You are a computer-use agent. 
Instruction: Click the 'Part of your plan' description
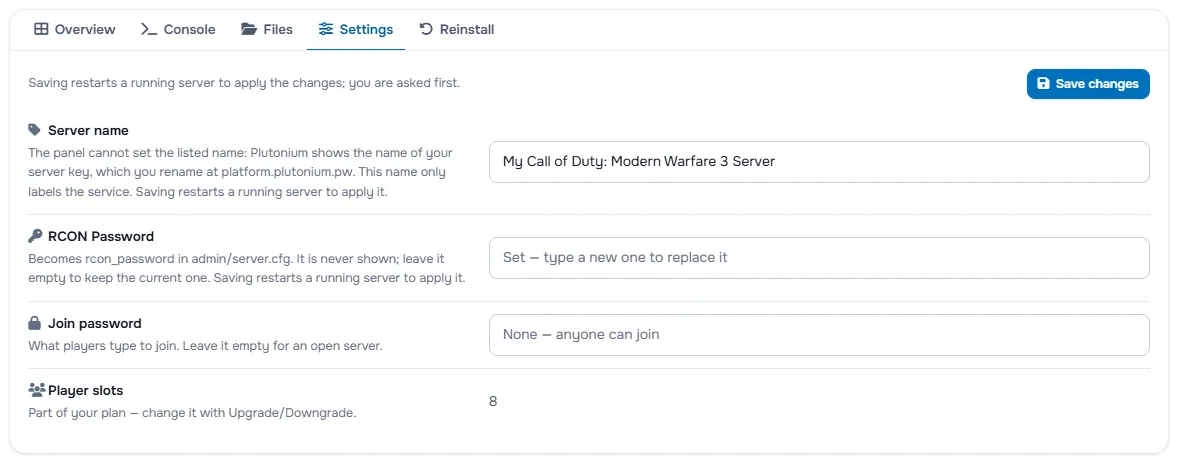coord(192,413)
